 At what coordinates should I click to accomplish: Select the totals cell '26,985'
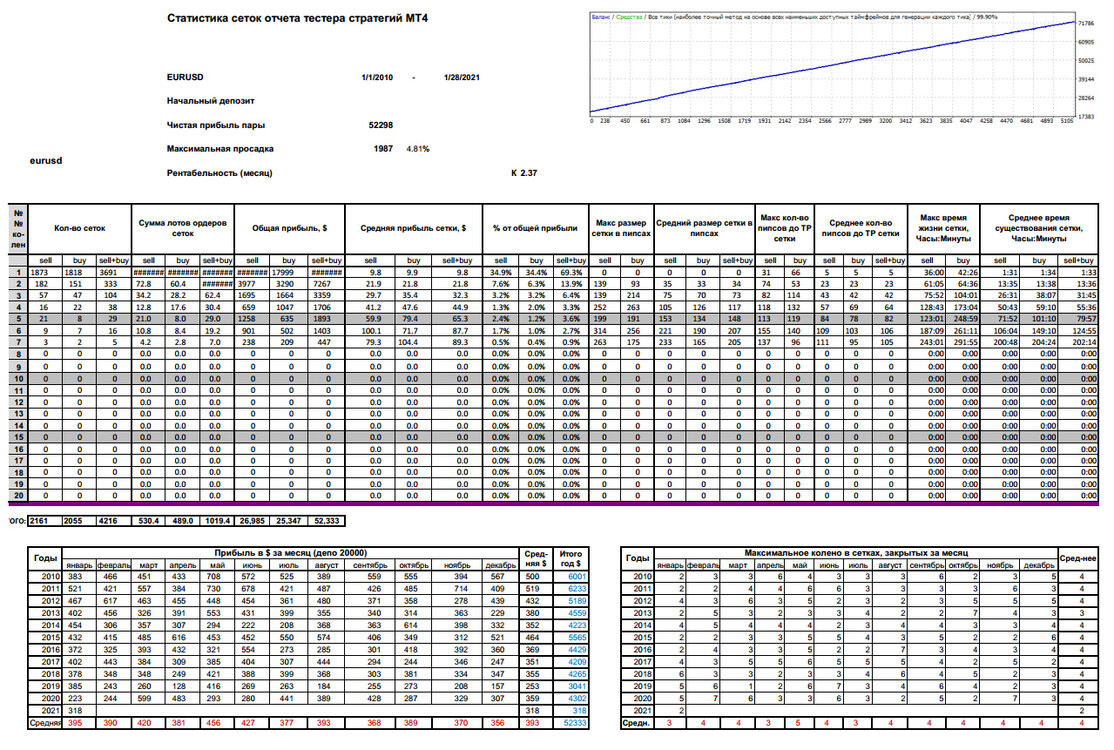(252, 521)
